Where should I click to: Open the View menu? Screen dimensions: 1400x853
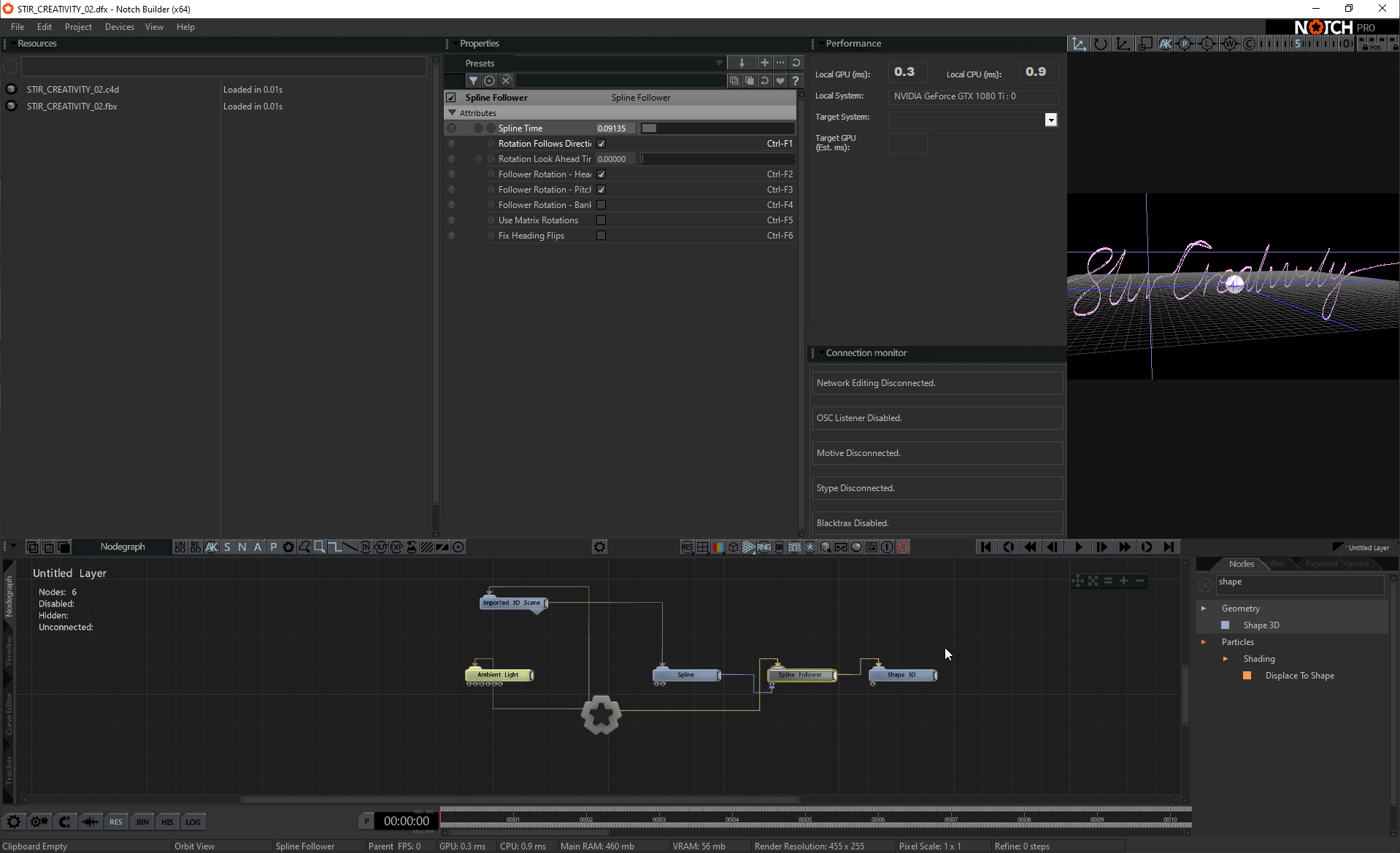point(154,27)
